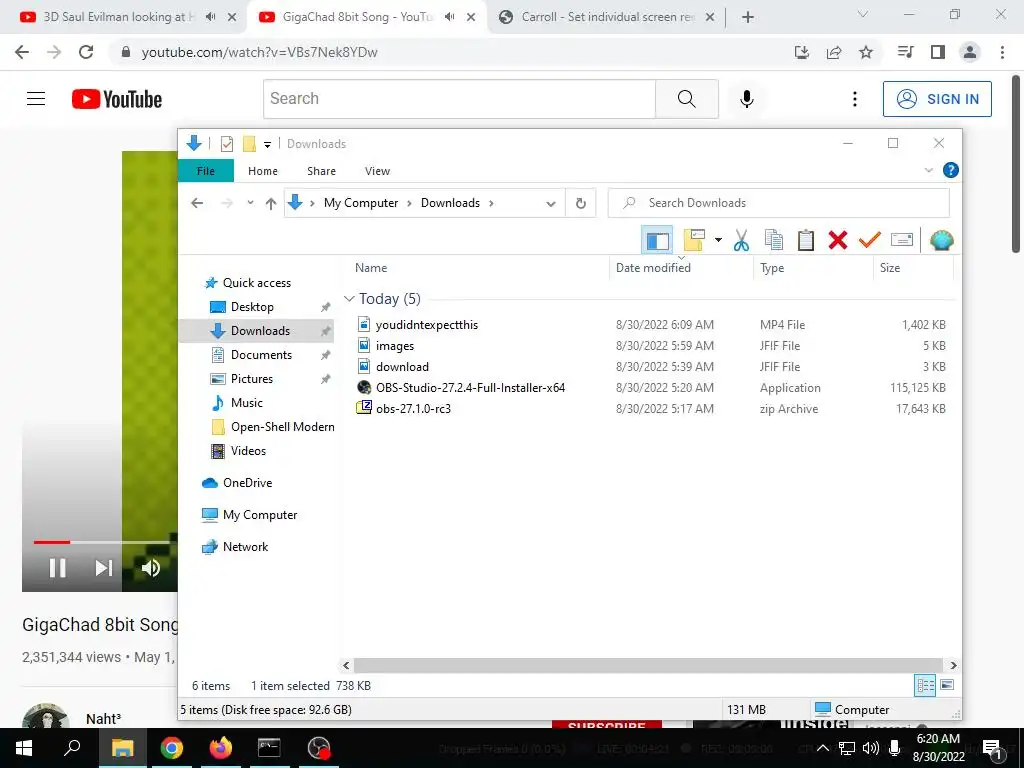
Task: Select Network in navigation pane
Action: tap(245, 547)
